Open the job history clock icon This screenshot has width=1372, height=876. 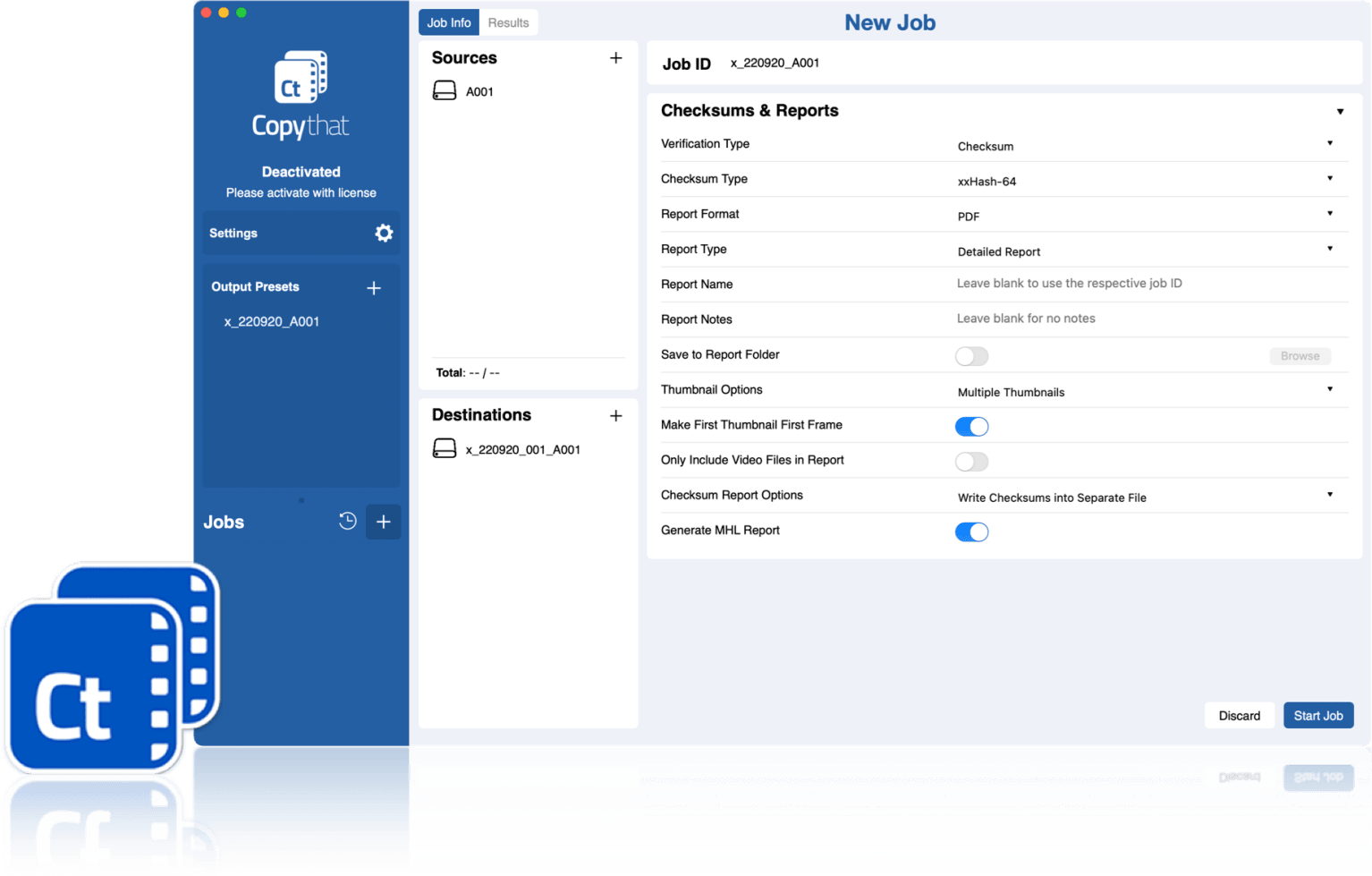click(348, 522)
